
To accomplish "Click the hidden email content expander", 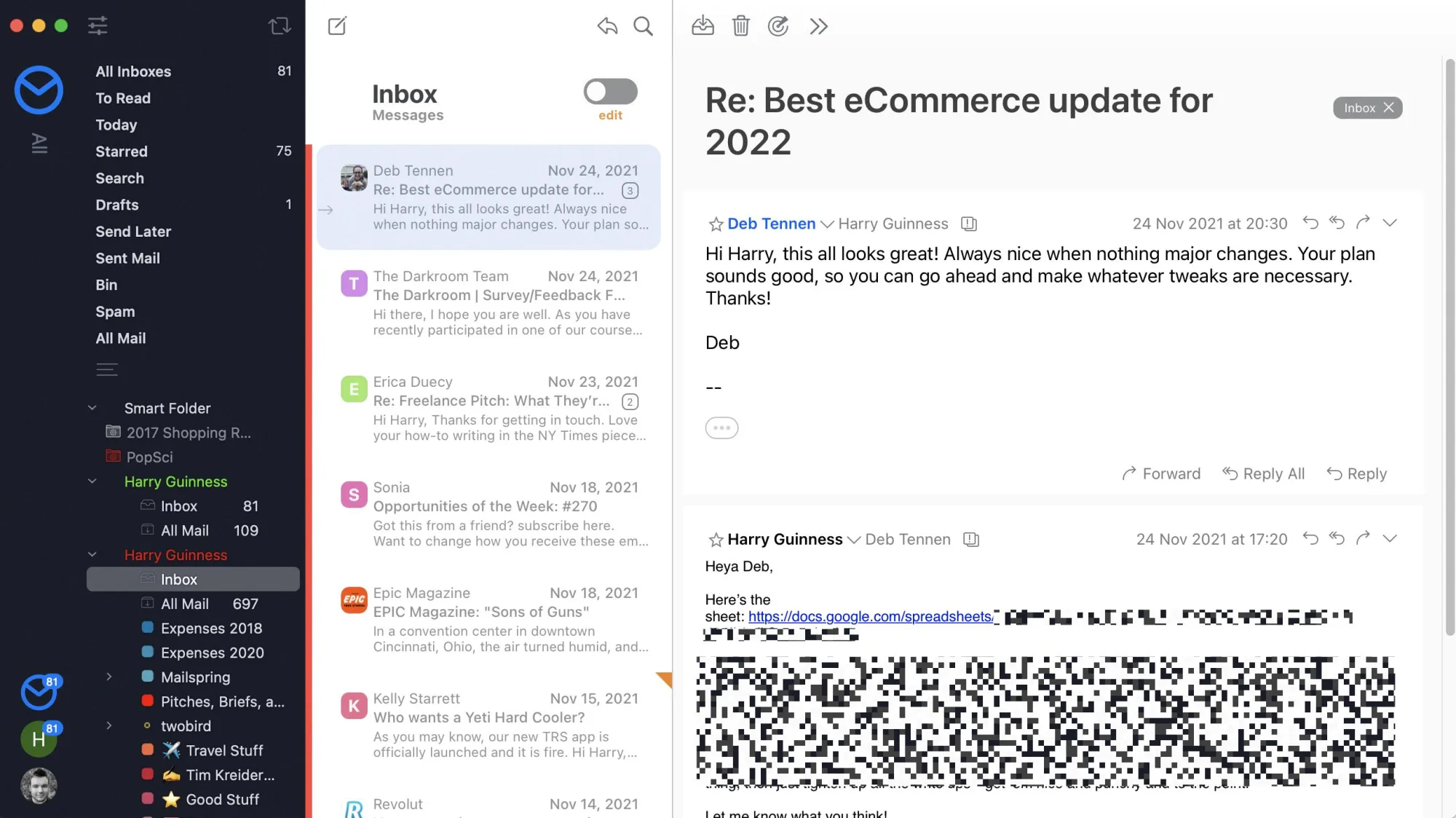I will 722,427.
